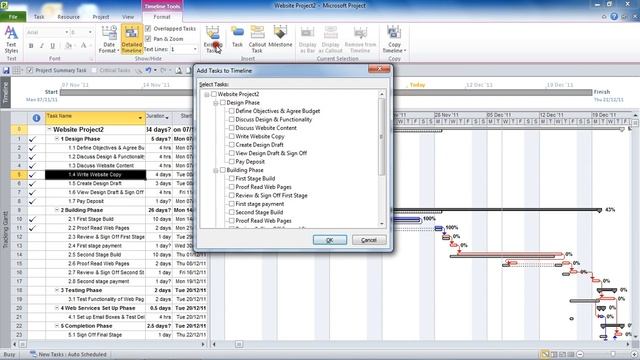
Task: Toggle the Overlapped Tasks checkbox
Action: (148, 29)
